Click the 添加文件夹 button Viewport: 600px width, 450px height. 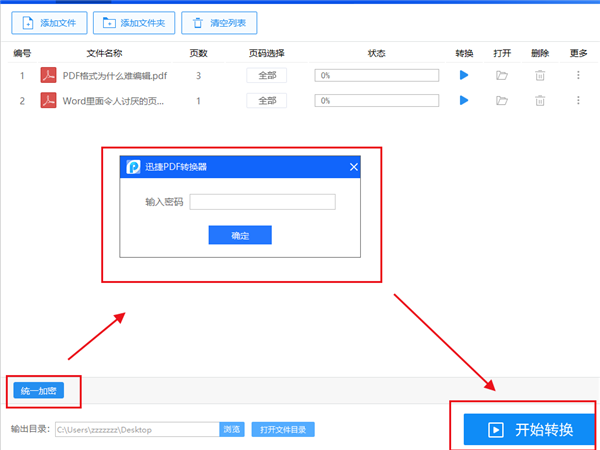point(134,23)
